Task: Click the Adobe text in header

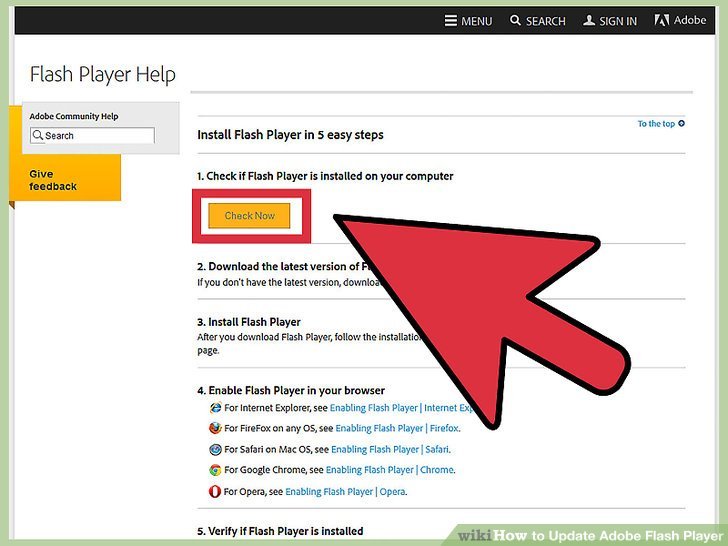Action: pyautogui.click(x=690, y=20)
